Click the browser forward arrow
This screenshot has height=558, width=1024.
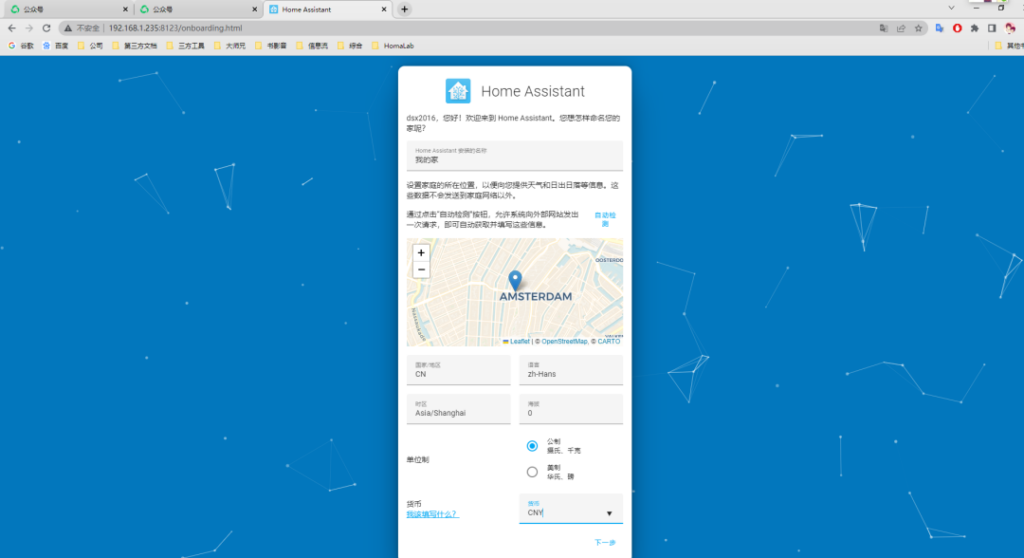(29, 28)
